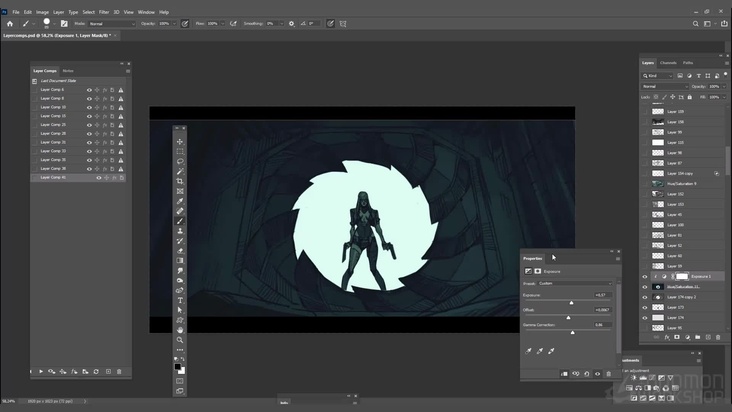Open the Opacity dropdown in options bar
Image resolution: width=732 pixels, height=412 pixels.
coord(175,23)
